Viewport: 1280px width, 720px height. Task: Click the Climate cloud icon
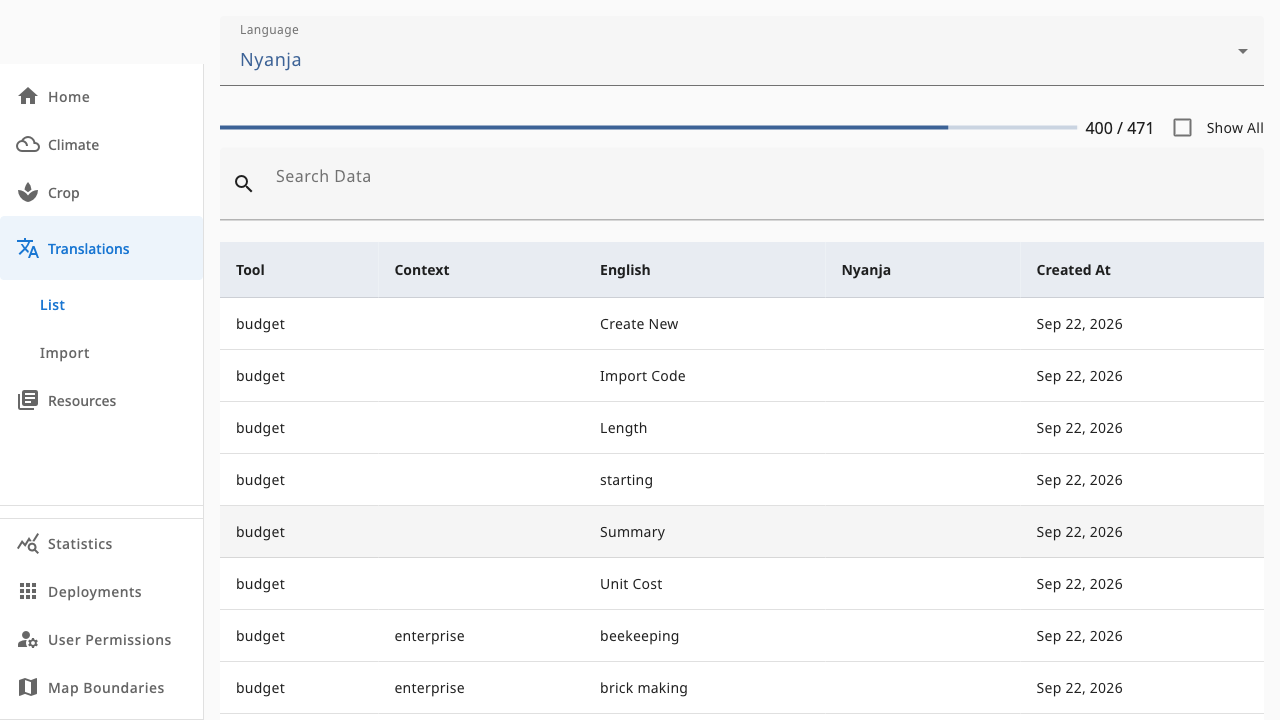[x=28, y=144]
